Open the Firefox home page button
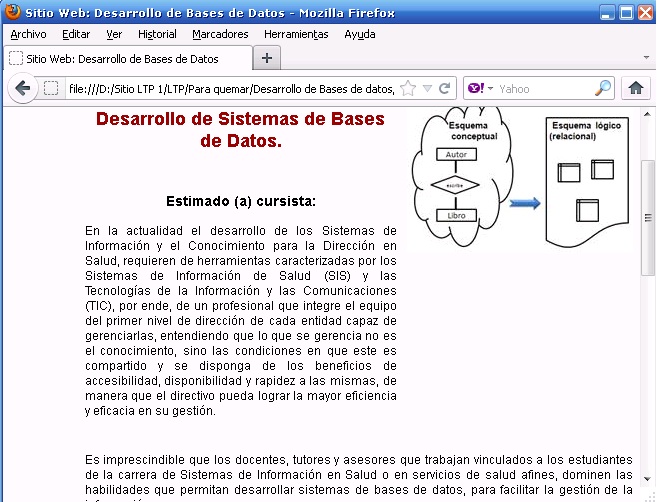The image size is (657, 502). coord(634,88)
